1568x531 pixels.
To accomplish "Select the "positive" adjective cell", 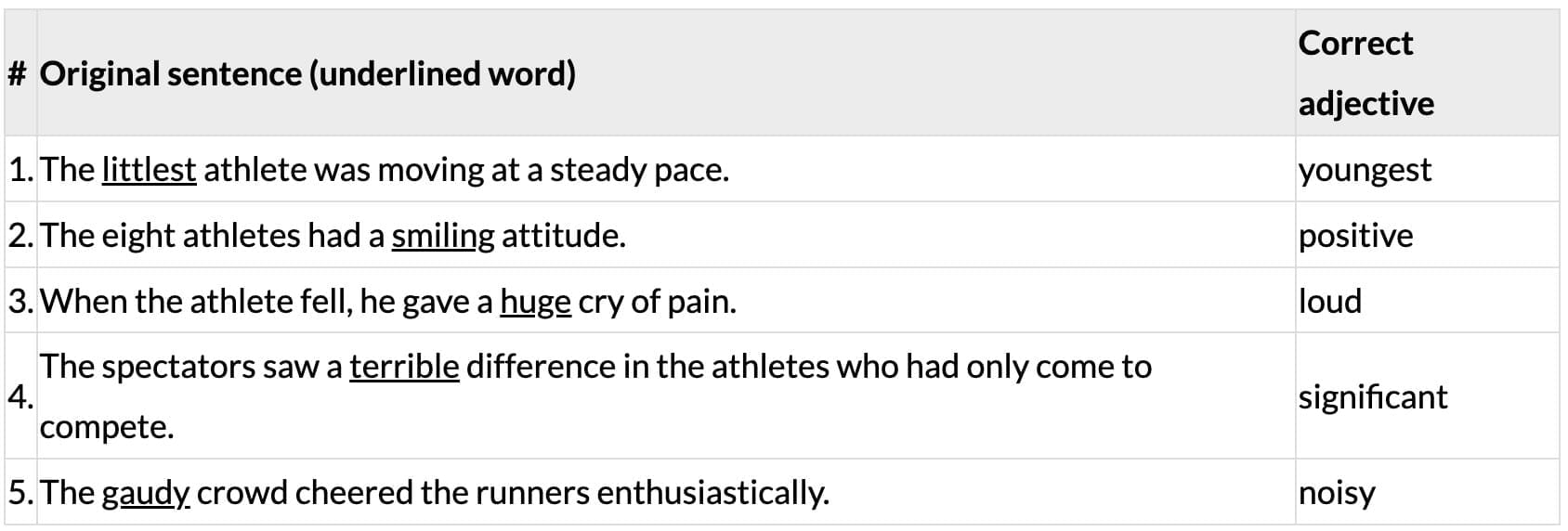I will click(1355, 236).
